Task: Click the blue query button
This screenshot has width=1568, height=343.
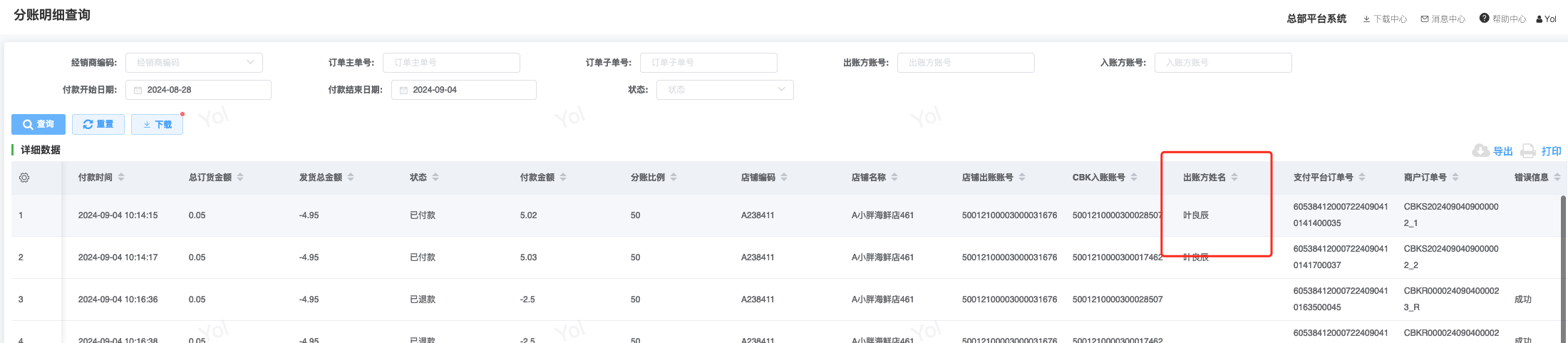Action: [x=38, y=124]
